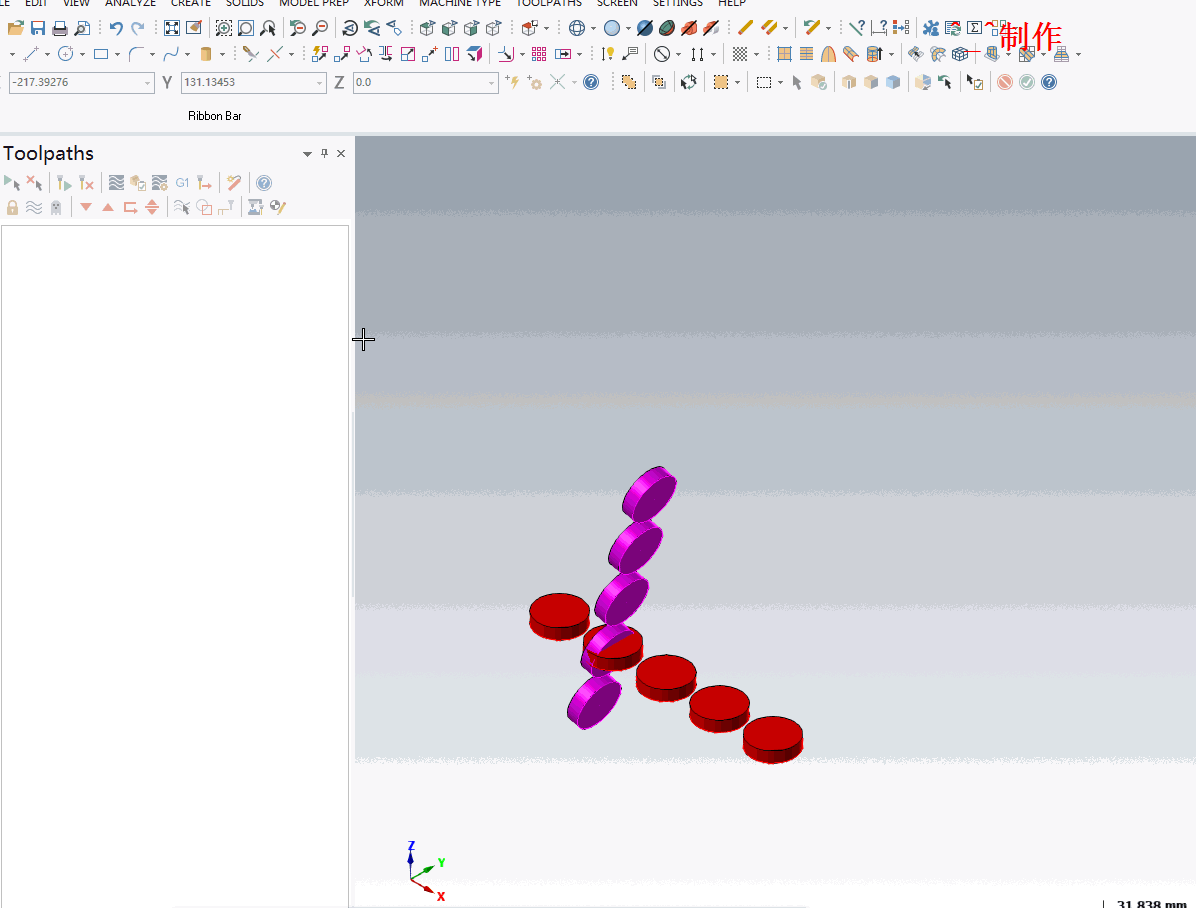This screenshot has width=1196, height=908.
Task: Select the trim/break/extend tool
Action: 250,54
